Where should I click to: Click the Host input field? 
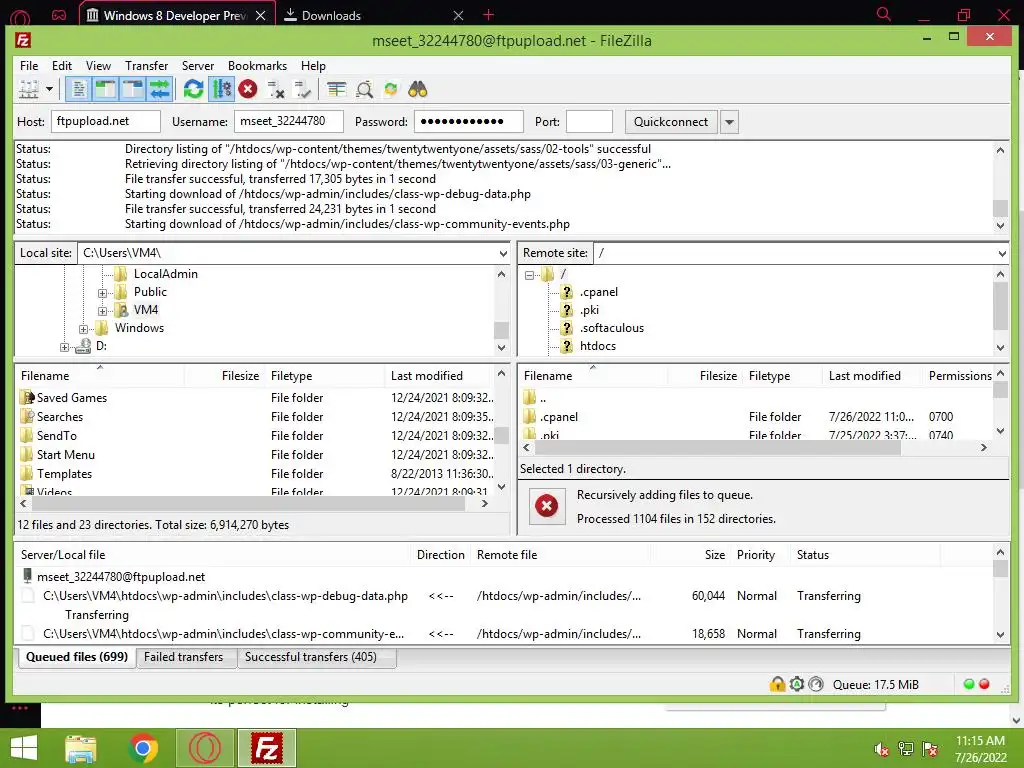[x=106, y=121]
